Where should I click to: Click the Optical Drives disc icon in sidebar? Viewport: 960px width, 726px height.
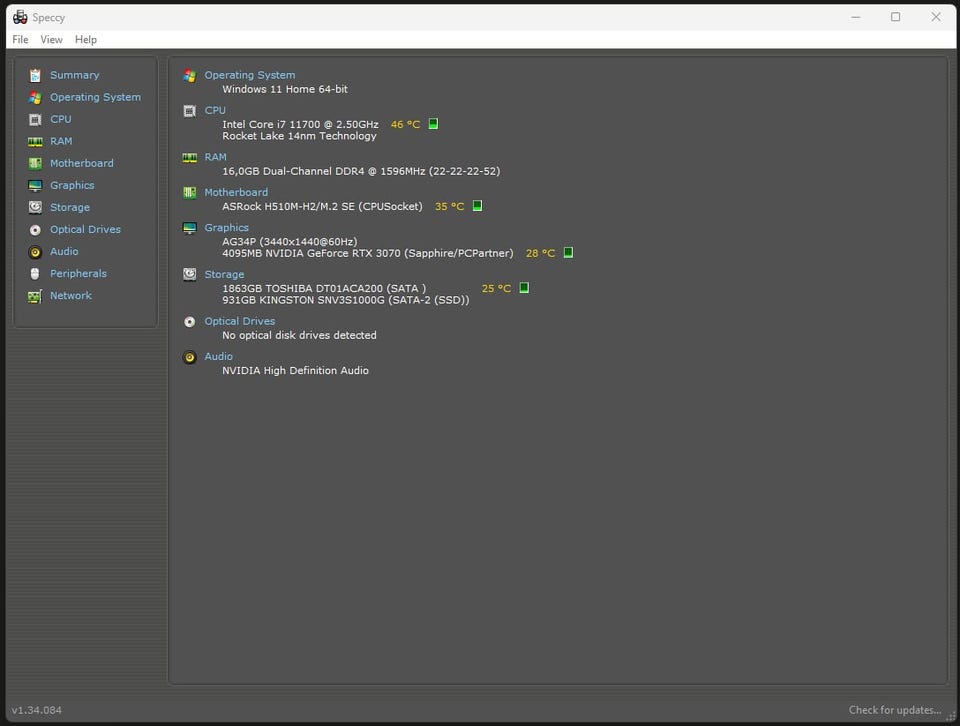35,230
